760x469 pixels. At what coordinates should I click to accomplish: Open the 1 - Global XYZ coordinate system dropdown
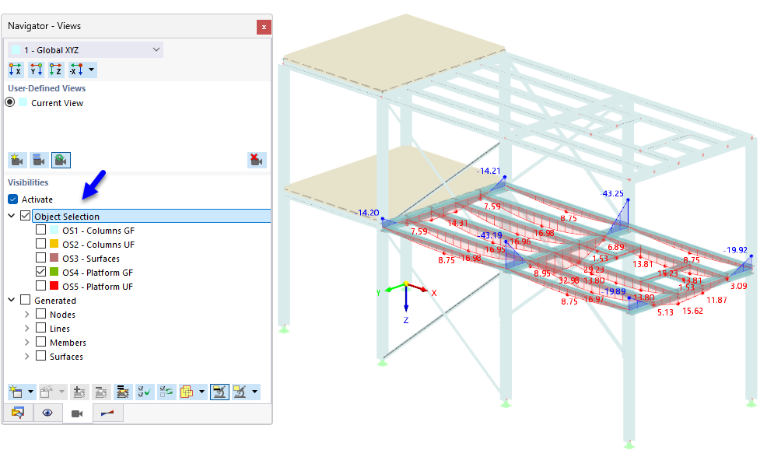[85, 50]
